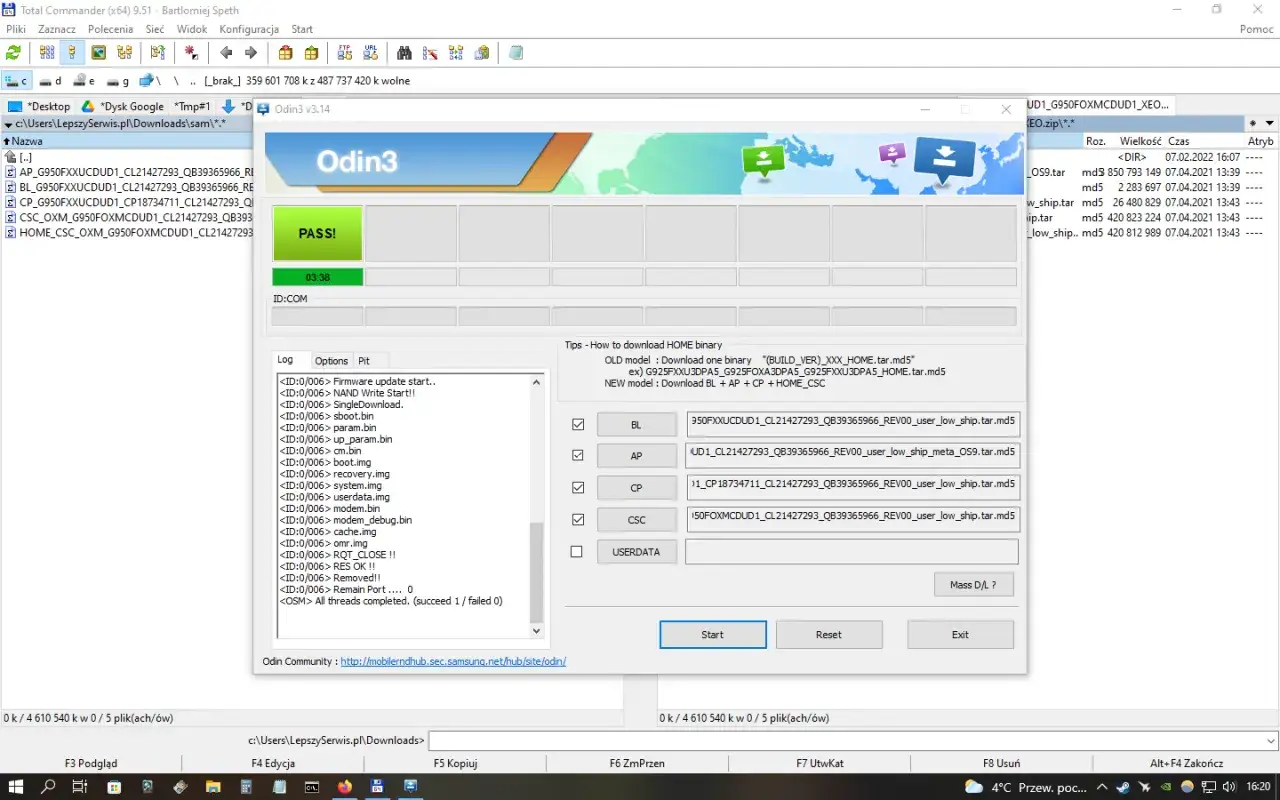Viewport: 1280px width, 800px height.
Task: Click the AP file select button
Action: (x=636, y=456)
